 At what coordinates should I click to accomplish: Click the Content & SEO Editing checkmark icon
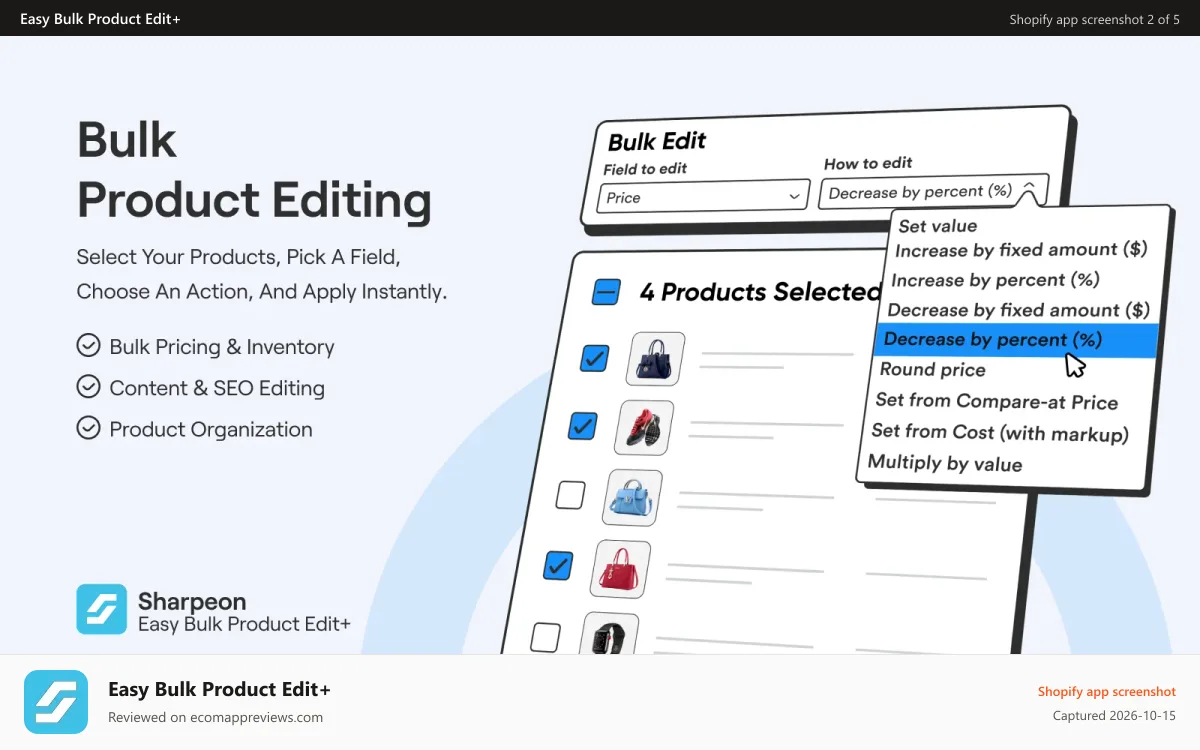89,387
